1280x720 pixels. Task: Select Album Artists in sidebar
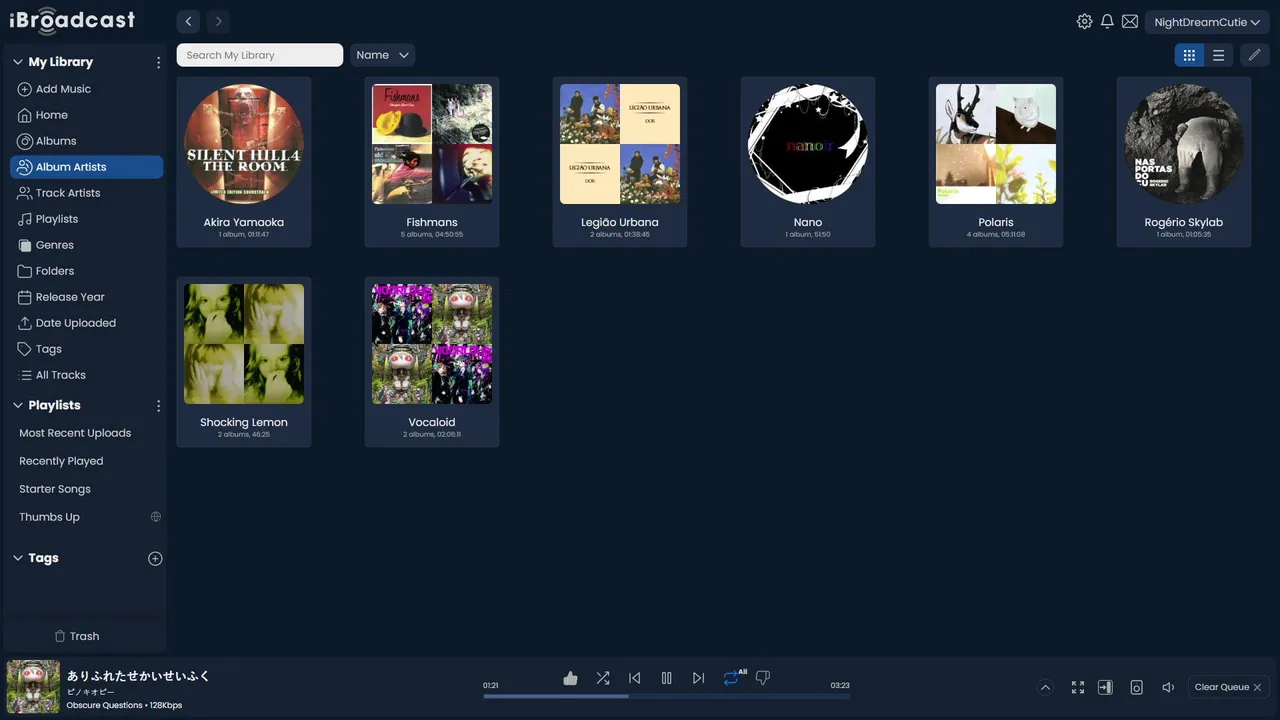point(87,167)
